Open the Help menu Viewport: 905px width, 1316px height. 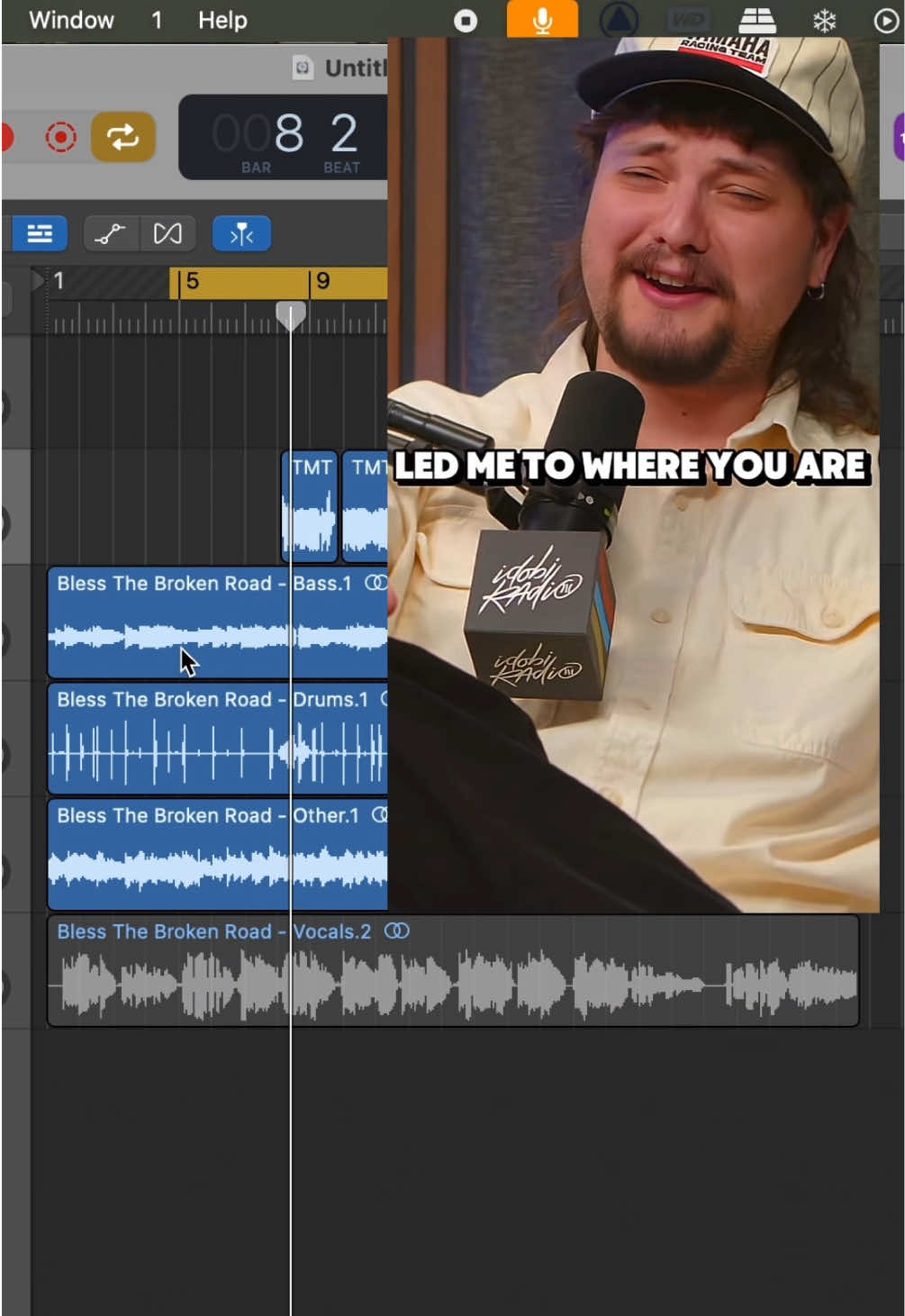pyautogui.click(x=222, y=20)
